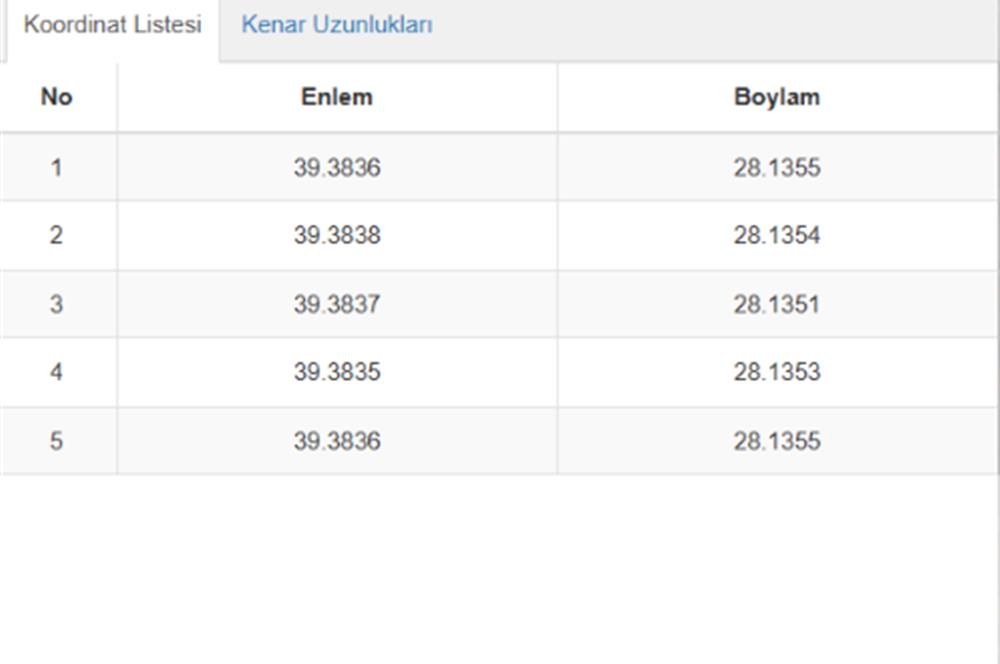Select Boylam value 28.1355 in row 5
The height and width of the screenshot is (664, 1000).
click(x=777, y=441)
